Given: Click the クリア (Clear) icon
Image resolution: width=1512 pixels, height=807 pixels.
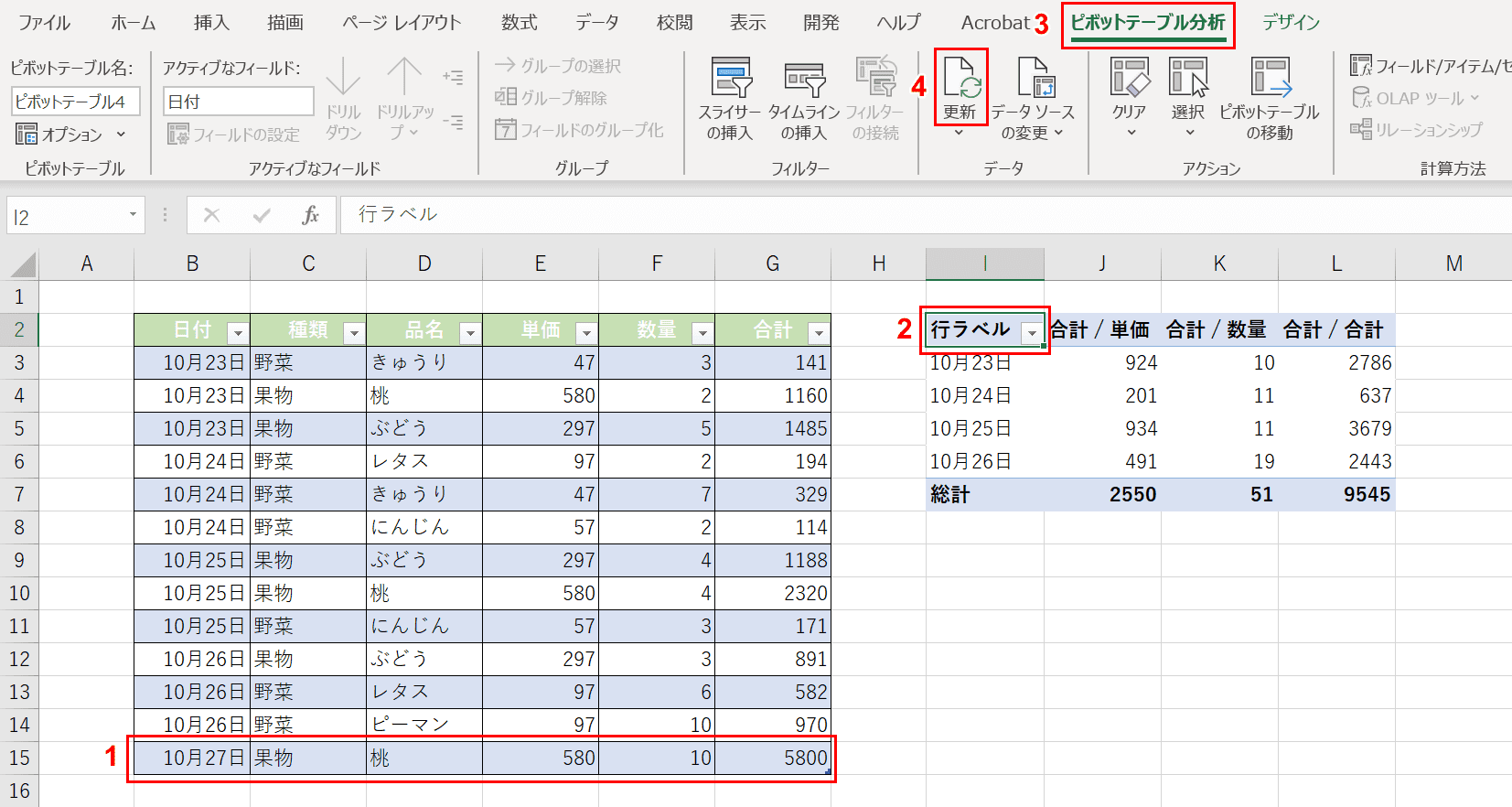Looking at the screenshot, I should point(1130,77).
